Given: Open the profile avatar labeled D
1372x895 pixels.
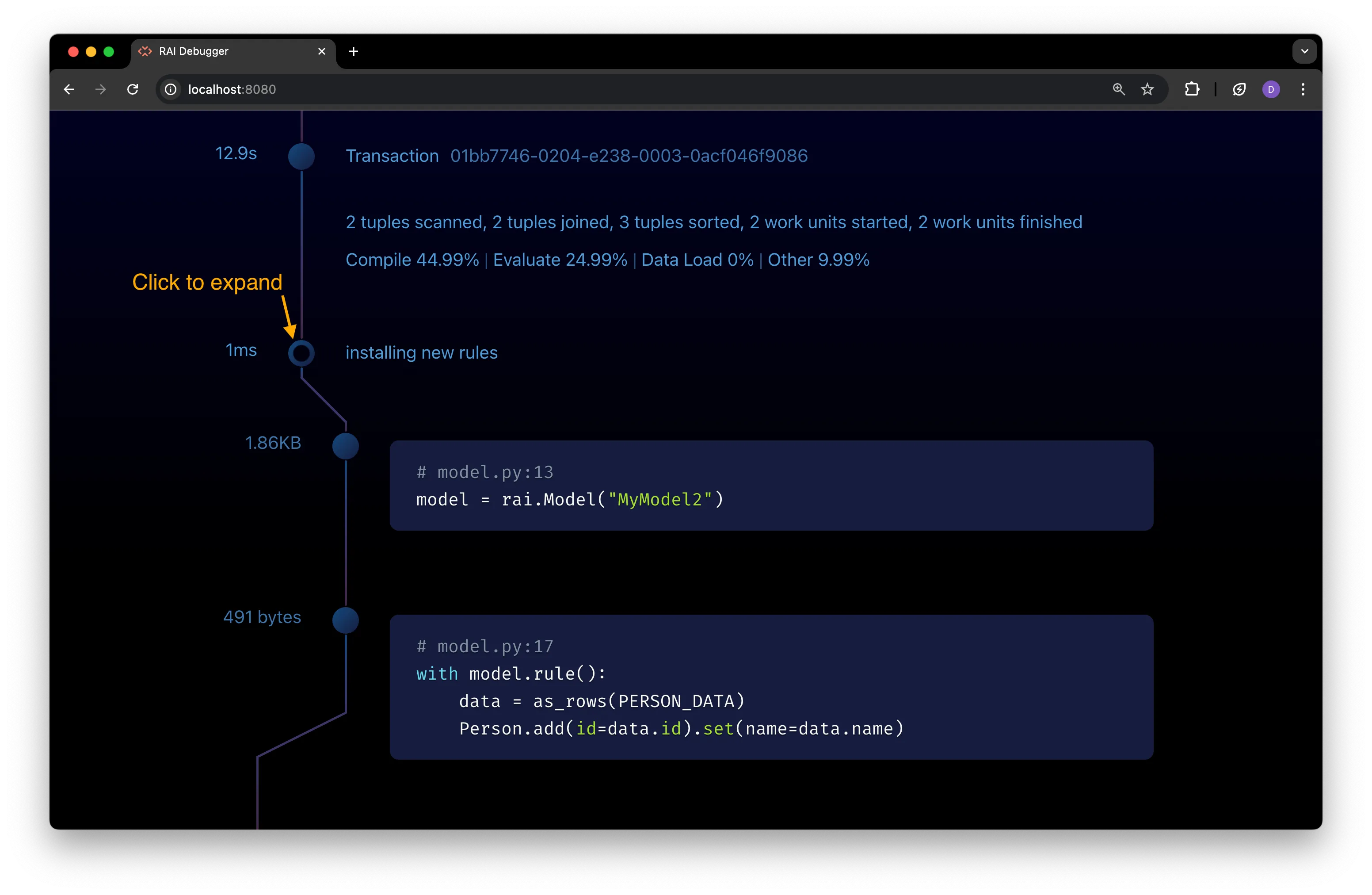Looking at the screenshot, I should pyautogui.click(x=1271, y=89).
